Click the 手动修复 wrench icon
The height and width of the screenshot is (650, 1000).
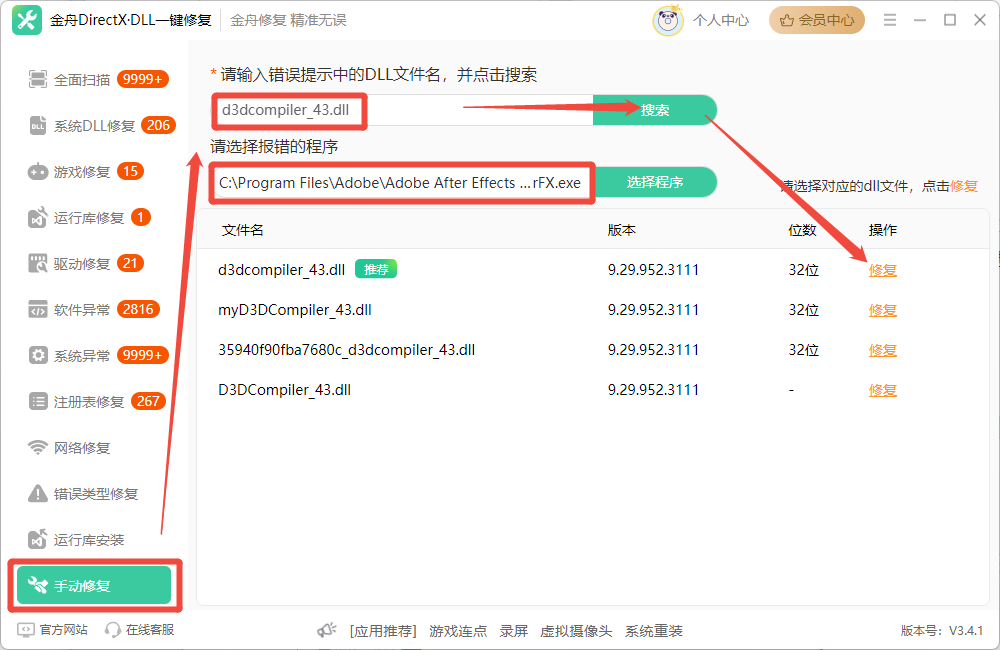coord(38,585)
